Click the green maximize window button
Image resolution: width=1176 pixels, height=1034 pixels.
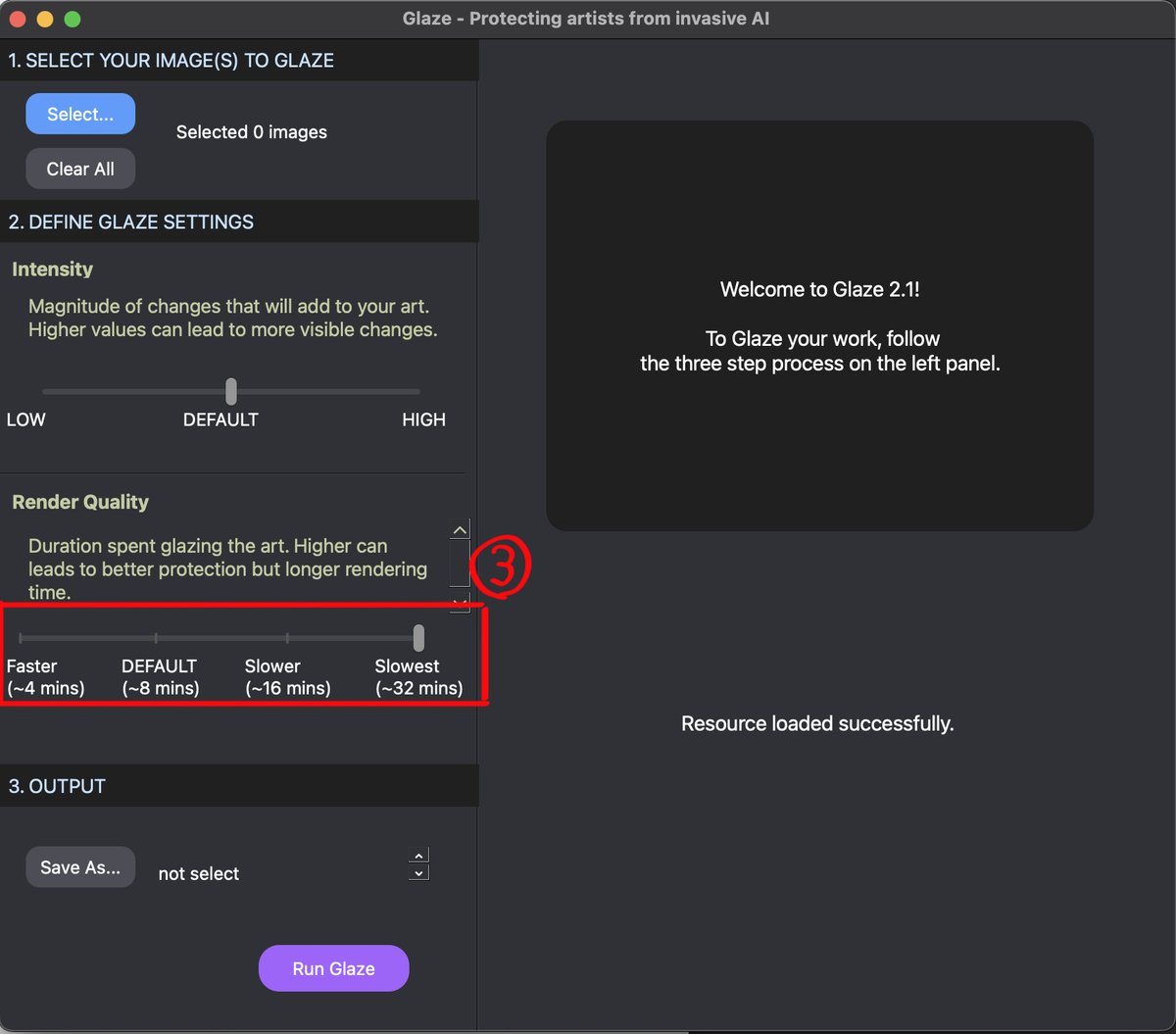tap(73, 20)
